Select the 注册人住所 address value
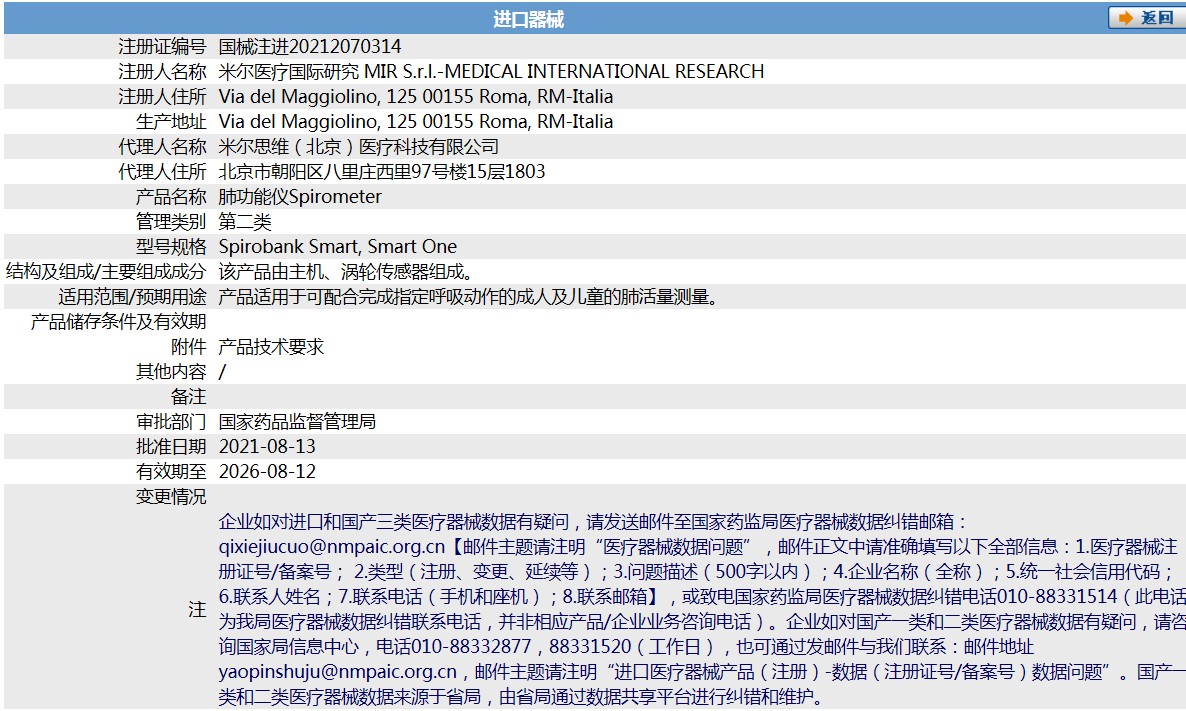This screenshot has height=711, width=1186. click(416, 97)
